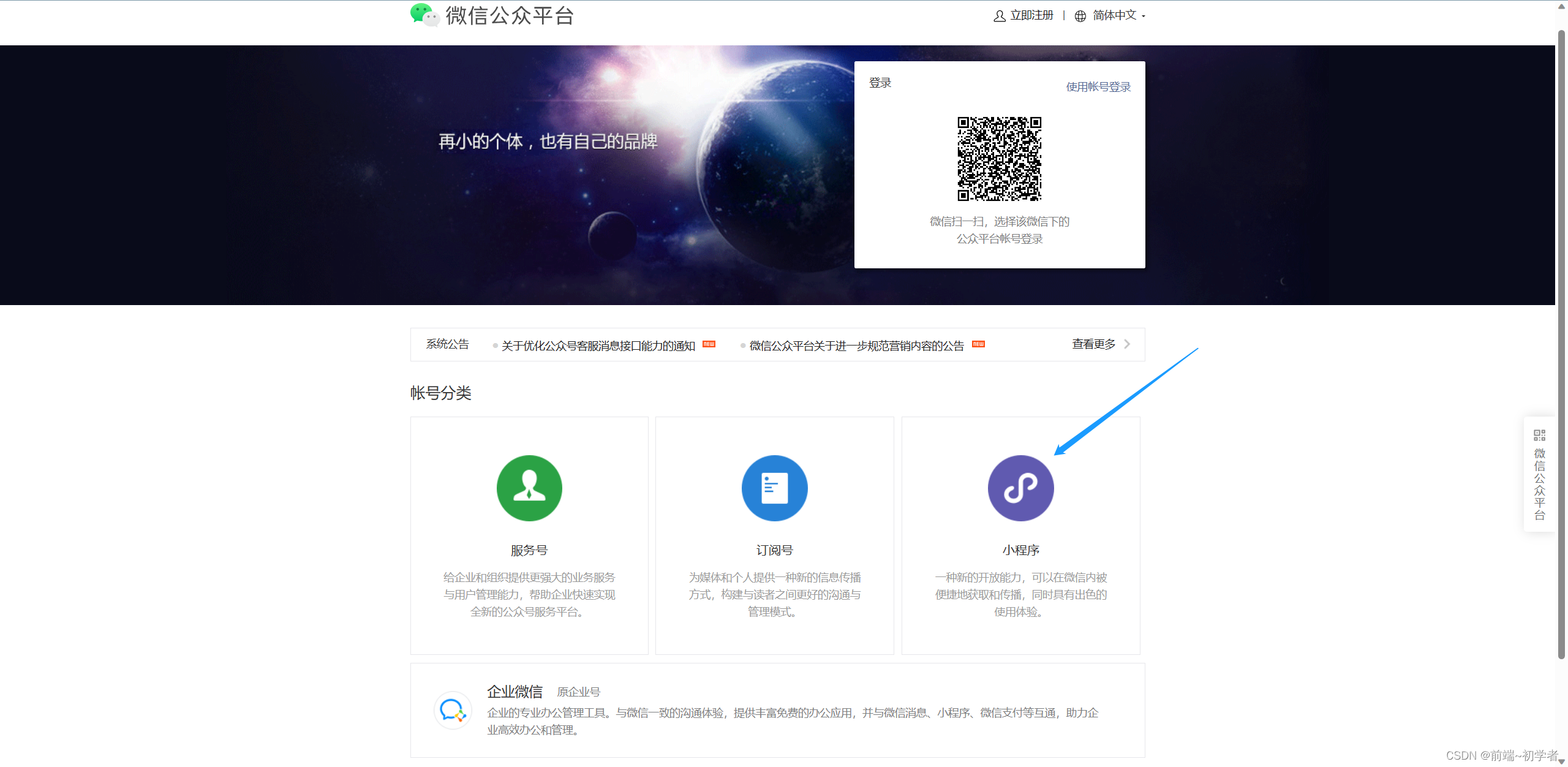
Task: Click the user icon beside 立即注册
Action: [999, 16]
